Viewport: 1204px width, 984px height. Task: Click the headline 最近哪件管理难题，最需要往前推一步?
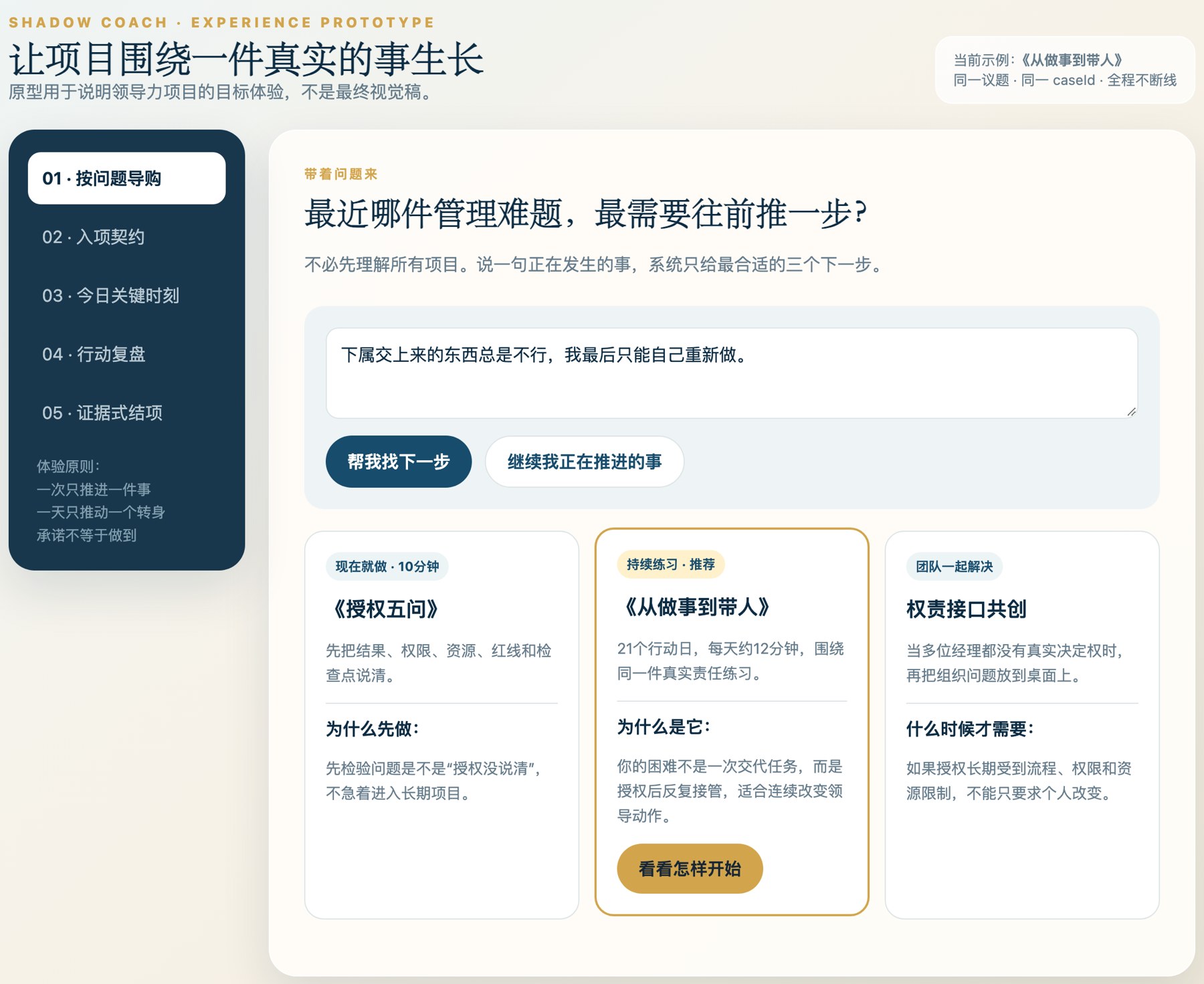[585, 214]
